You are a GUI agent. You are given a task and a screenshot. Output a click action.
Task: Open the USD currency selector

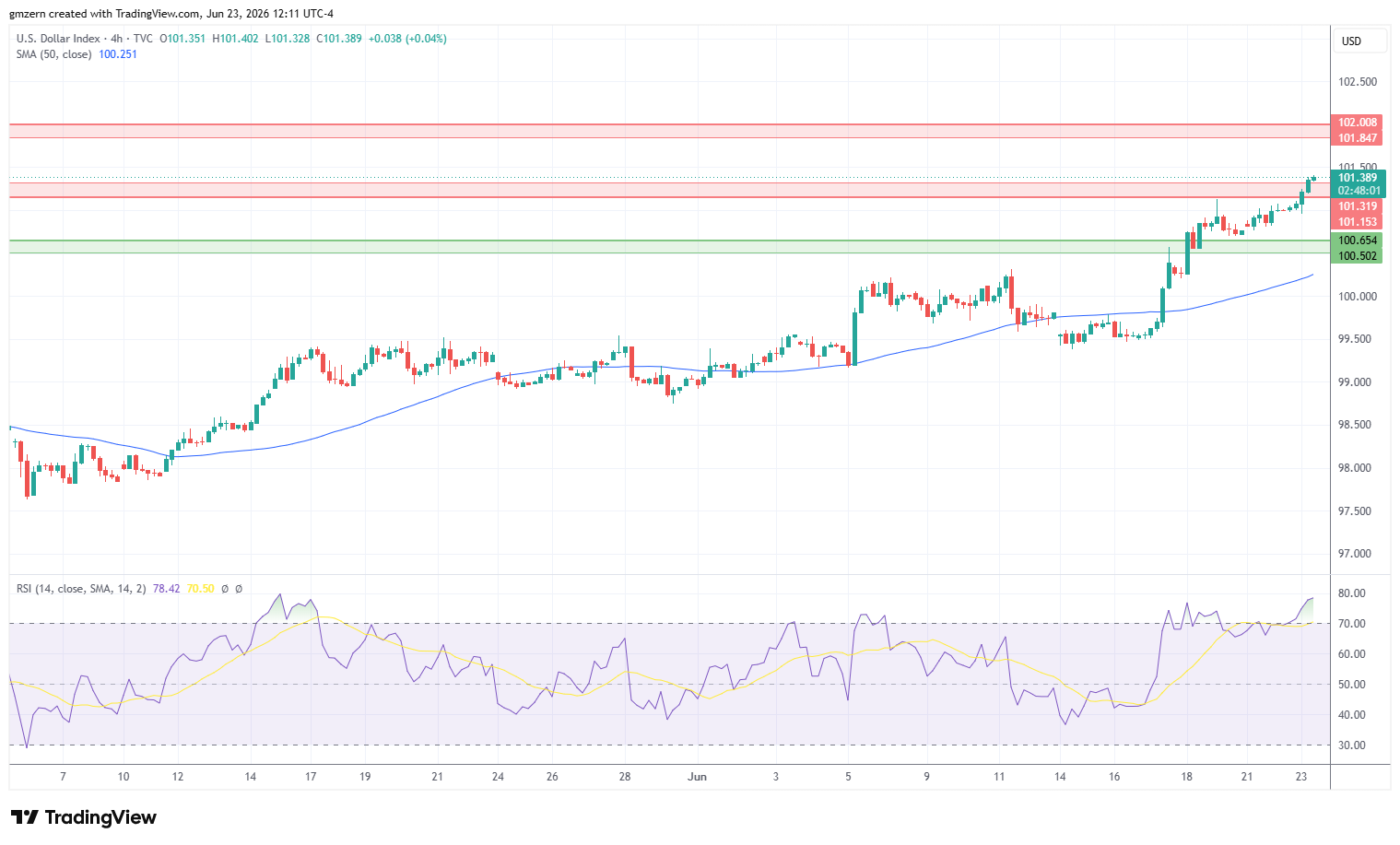(x=1359, y=41)
